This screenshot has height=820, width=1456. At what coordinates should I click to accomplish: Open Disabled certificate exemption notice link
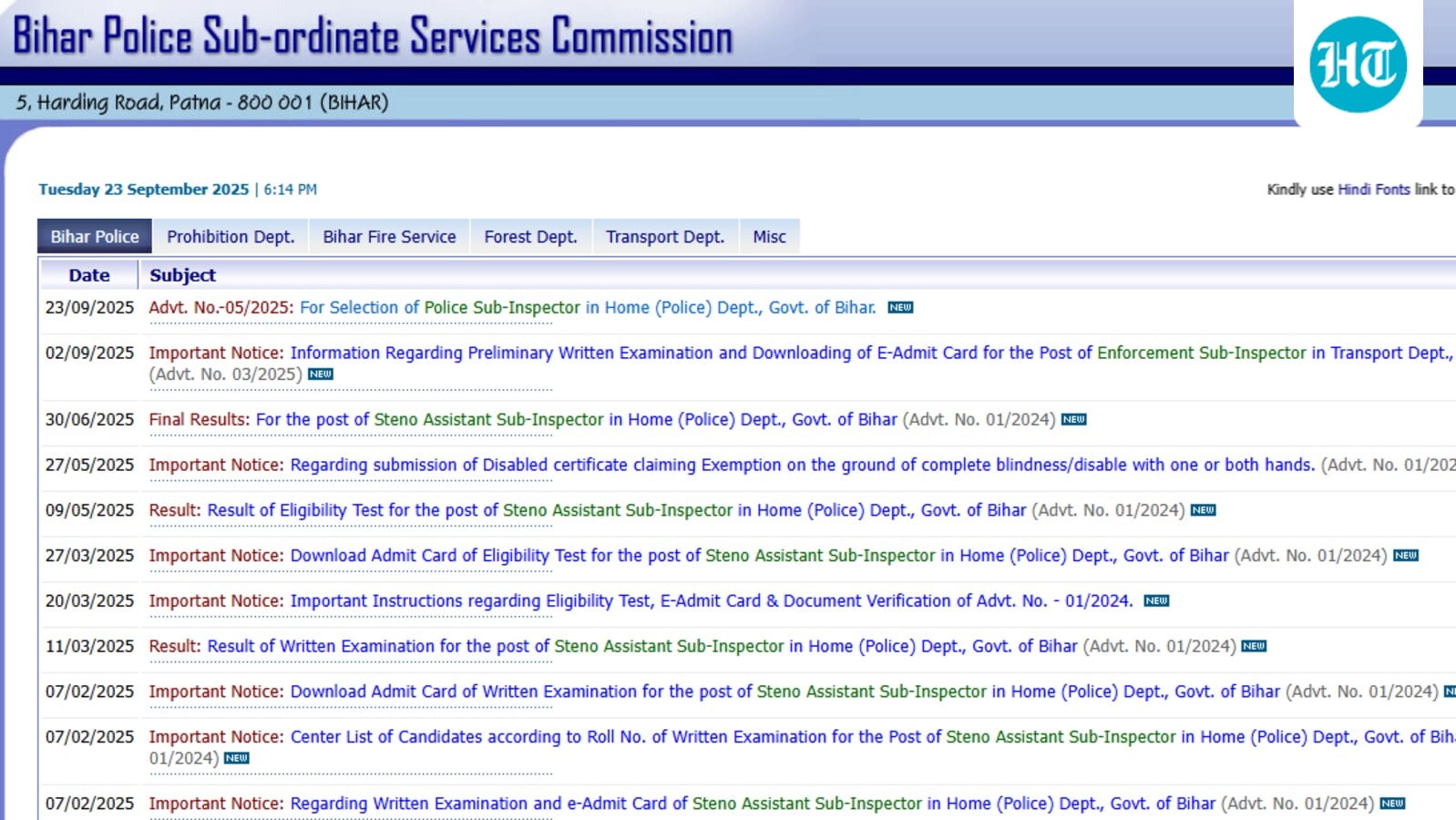tap(802, 465)
